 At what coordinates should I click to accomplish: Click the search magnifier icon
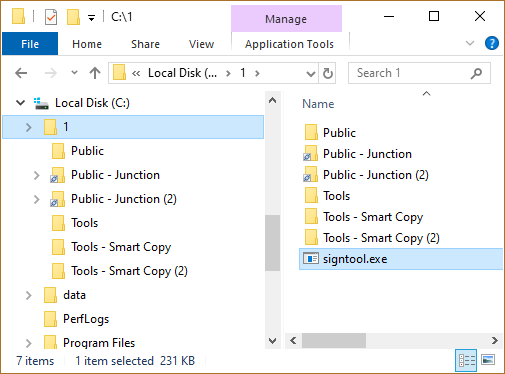pyautogui.click(x=476, y=73)
